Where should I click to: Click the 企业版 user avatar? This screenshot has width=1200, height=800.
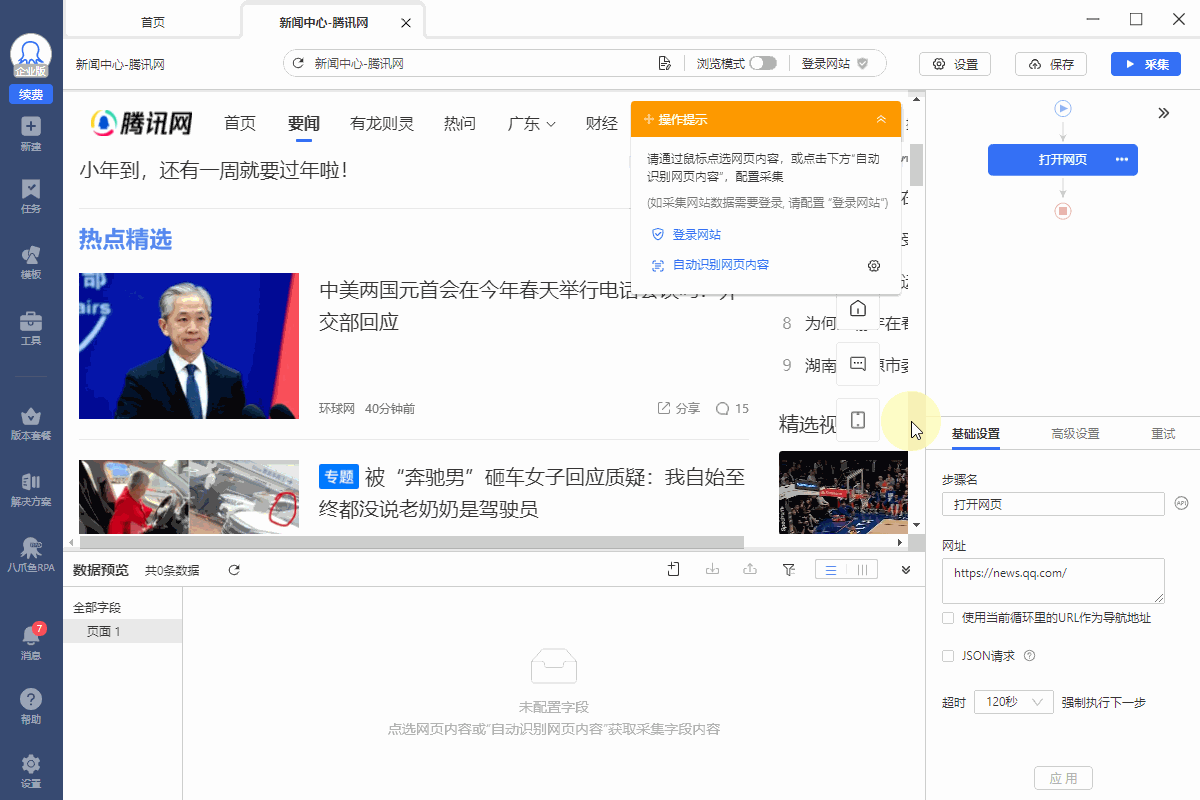point(31,55)
